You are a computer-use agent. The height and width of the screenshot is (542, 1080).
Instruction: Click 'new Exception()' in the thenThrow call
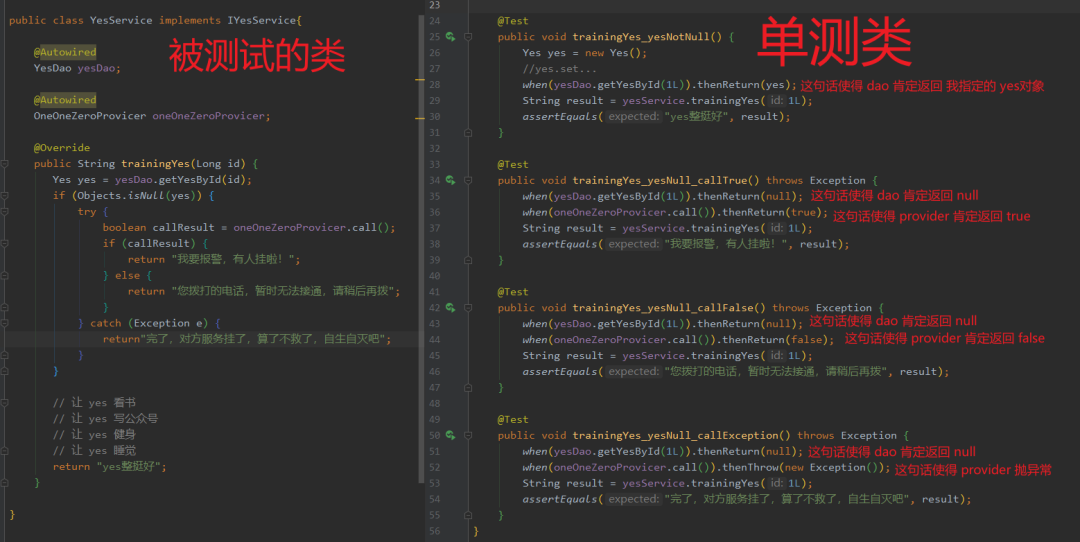tap(844, 468)
